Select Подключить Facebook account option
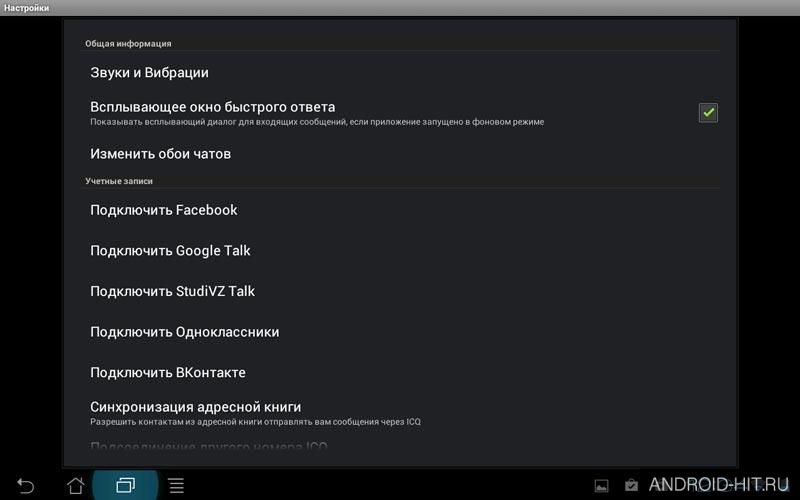The image size is (800, 500). [x=400, y=210]
